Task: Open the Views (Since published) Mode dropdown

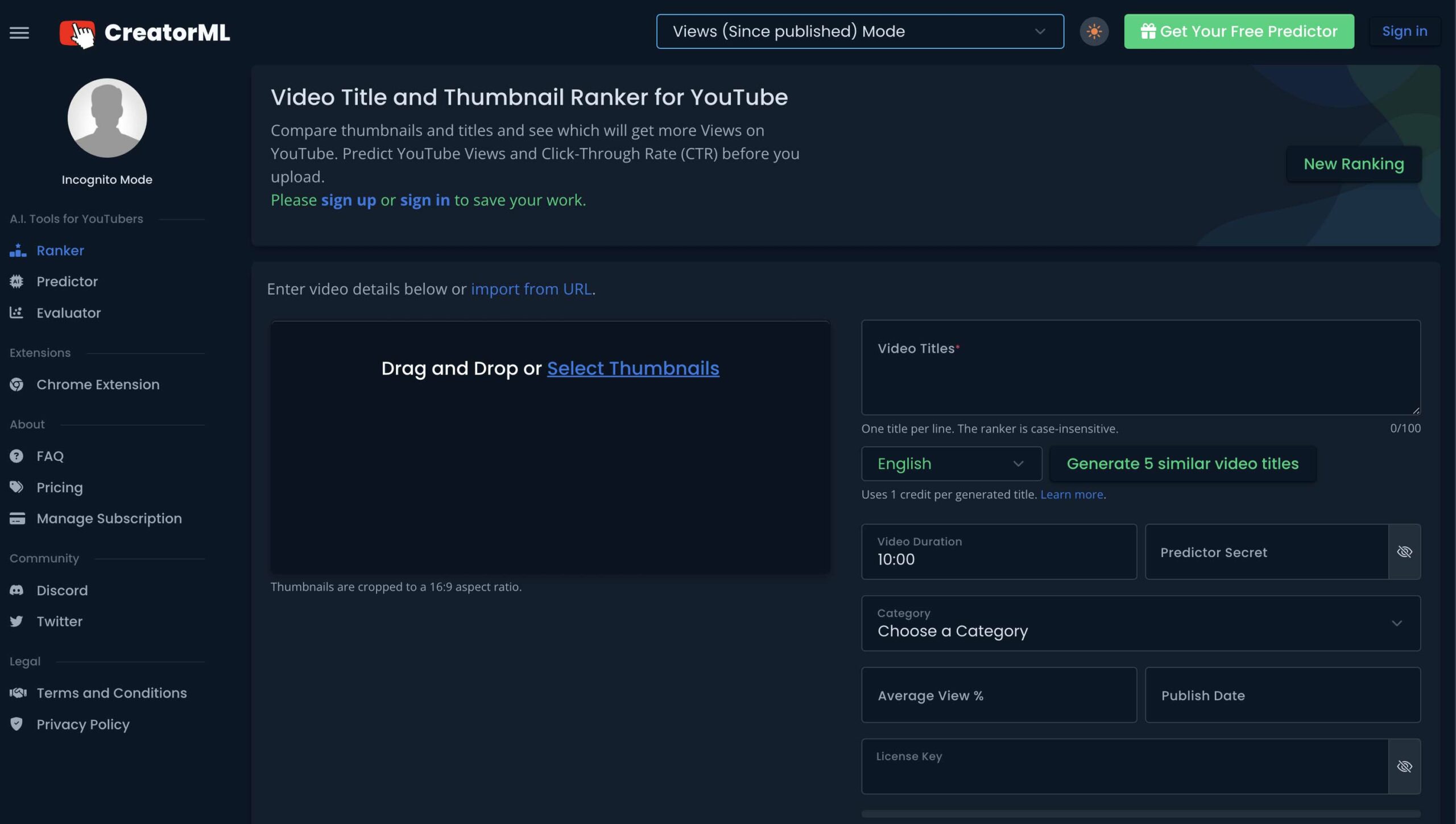Action: pos(860,31)
